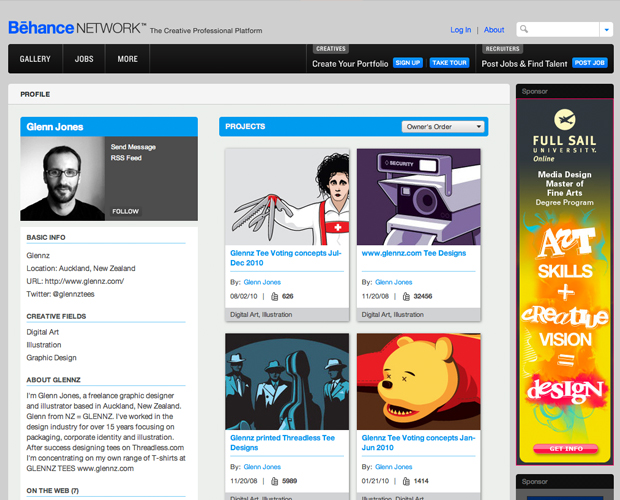
Task: Open Glennz Tee Voting concepts Jul-Dec 2010
Action: (285, 258)
